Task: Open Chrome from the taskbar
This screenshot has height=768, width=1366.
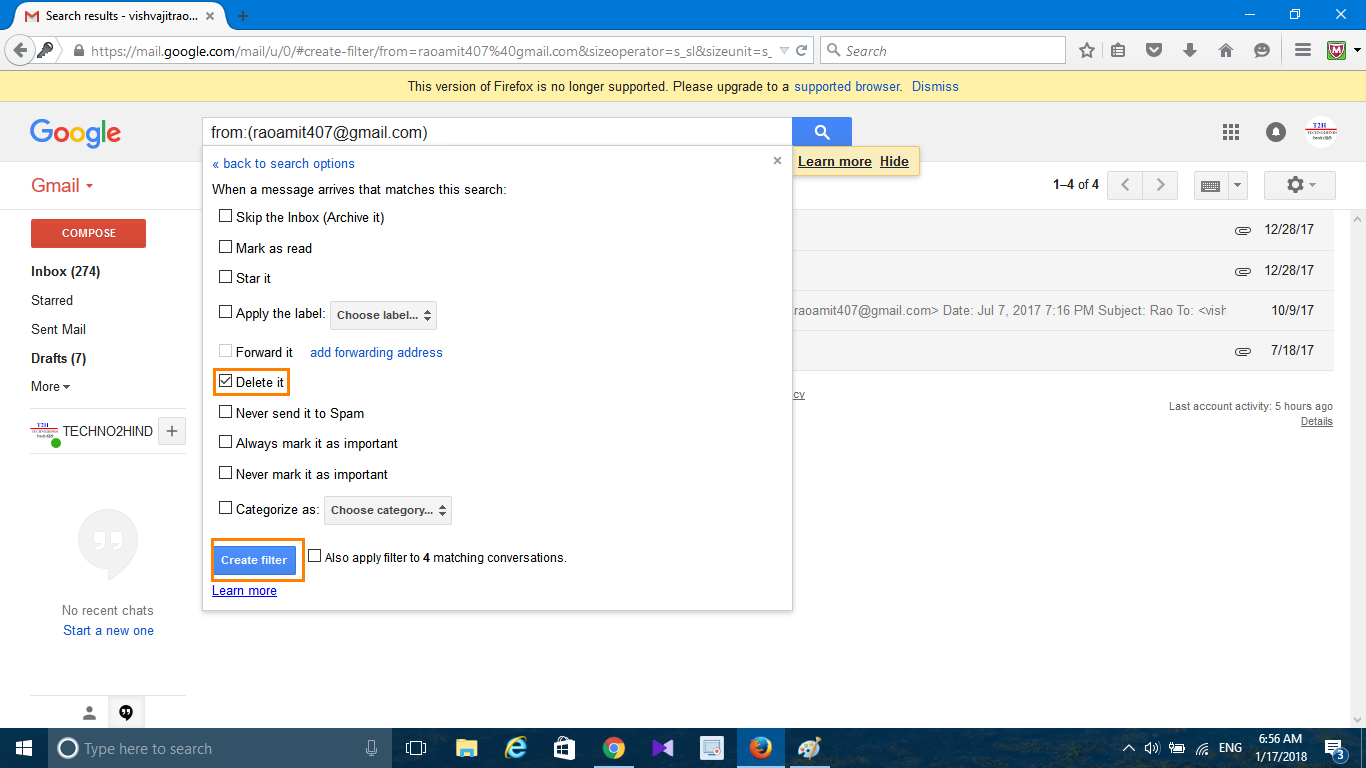Action: tap(614, 748)
